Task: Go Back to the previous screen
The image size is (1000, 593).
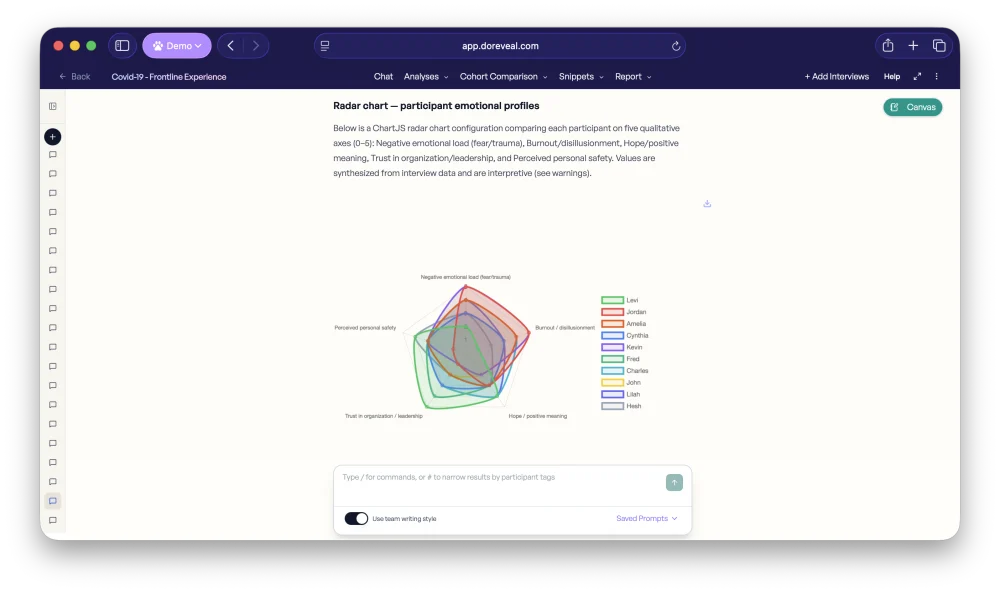Action: pyautogui.click(x=75, y=77)
